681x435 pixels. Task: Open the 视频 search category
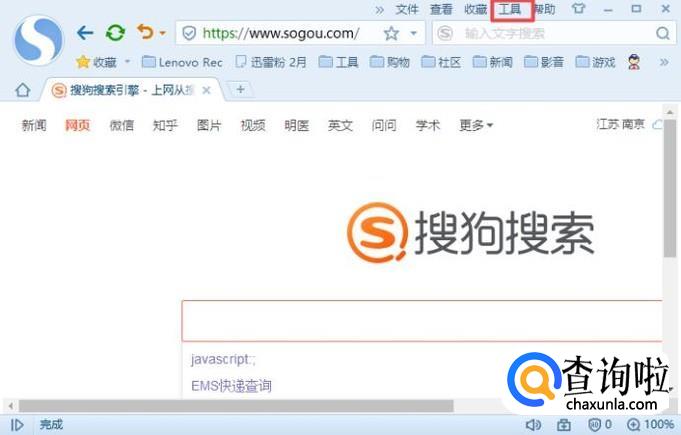pos(253,125)
